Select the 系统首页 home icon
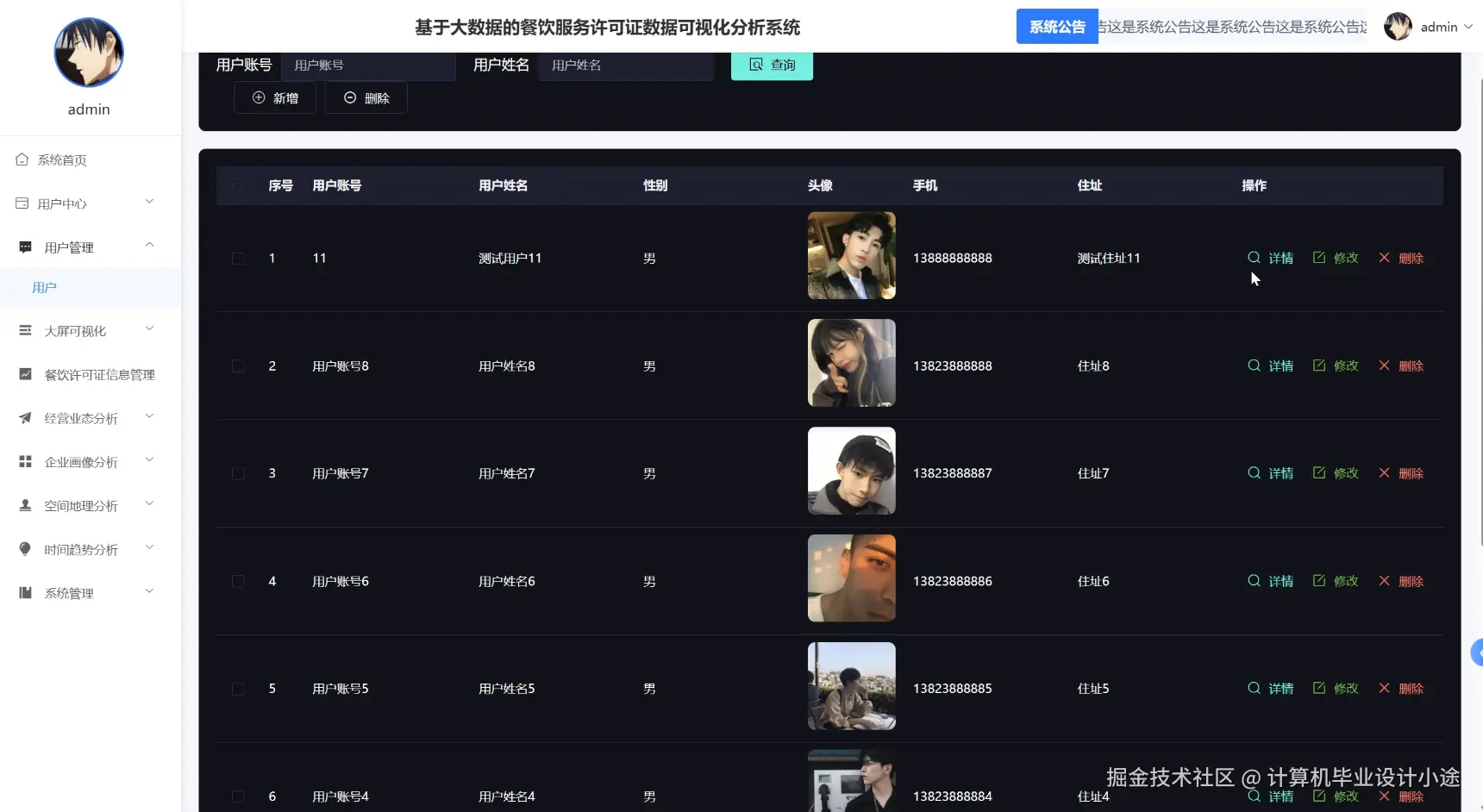Screen dimensions: 1483x812 (x=23, y=159)
